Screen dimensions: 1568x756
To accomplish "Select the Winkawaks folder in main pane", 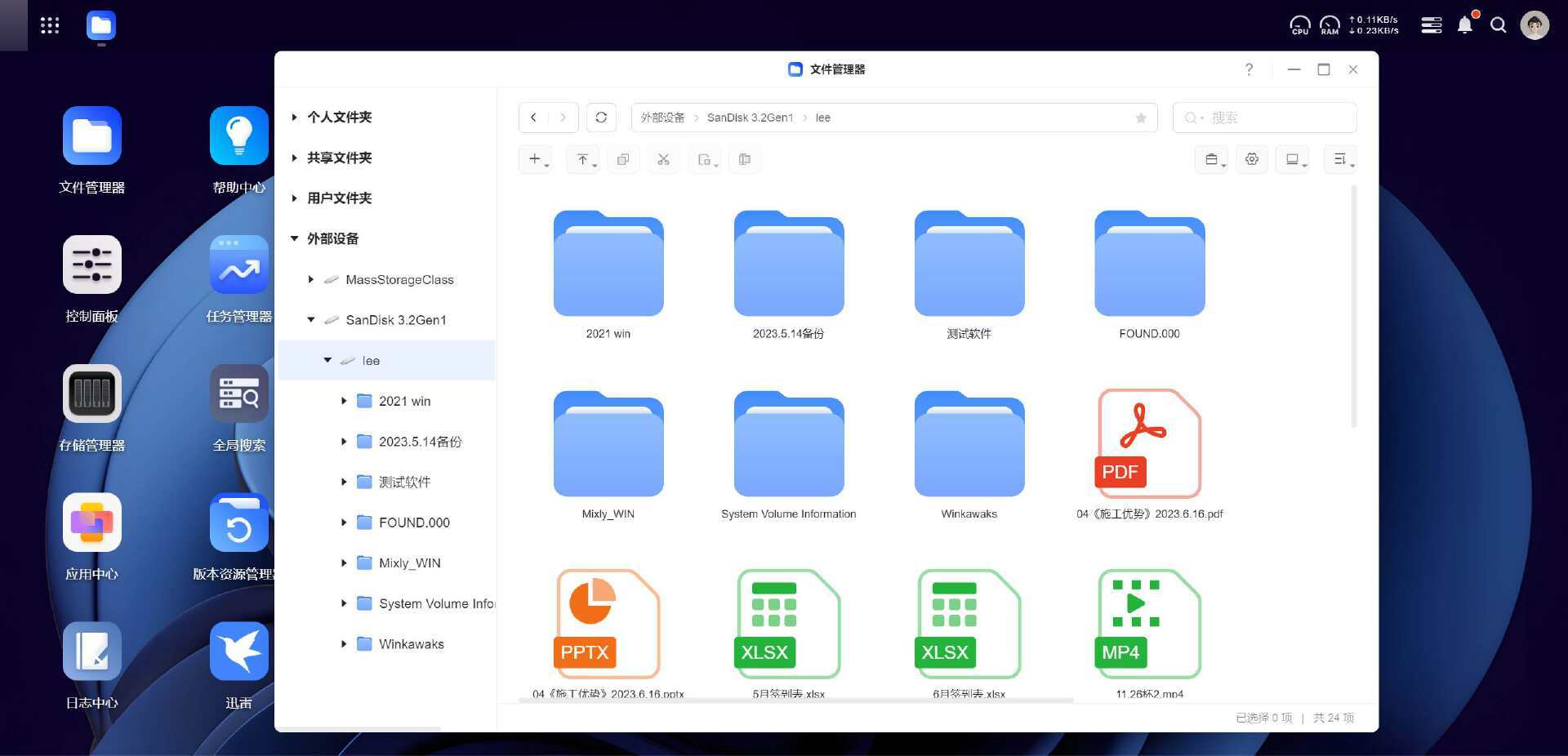I will pos(969,444).
